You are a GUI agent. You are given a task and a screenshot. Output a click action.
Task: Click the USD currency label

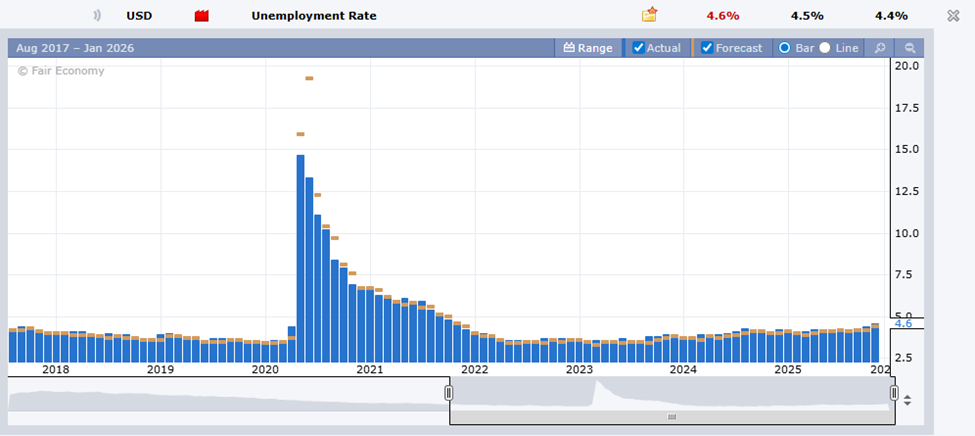139,16
